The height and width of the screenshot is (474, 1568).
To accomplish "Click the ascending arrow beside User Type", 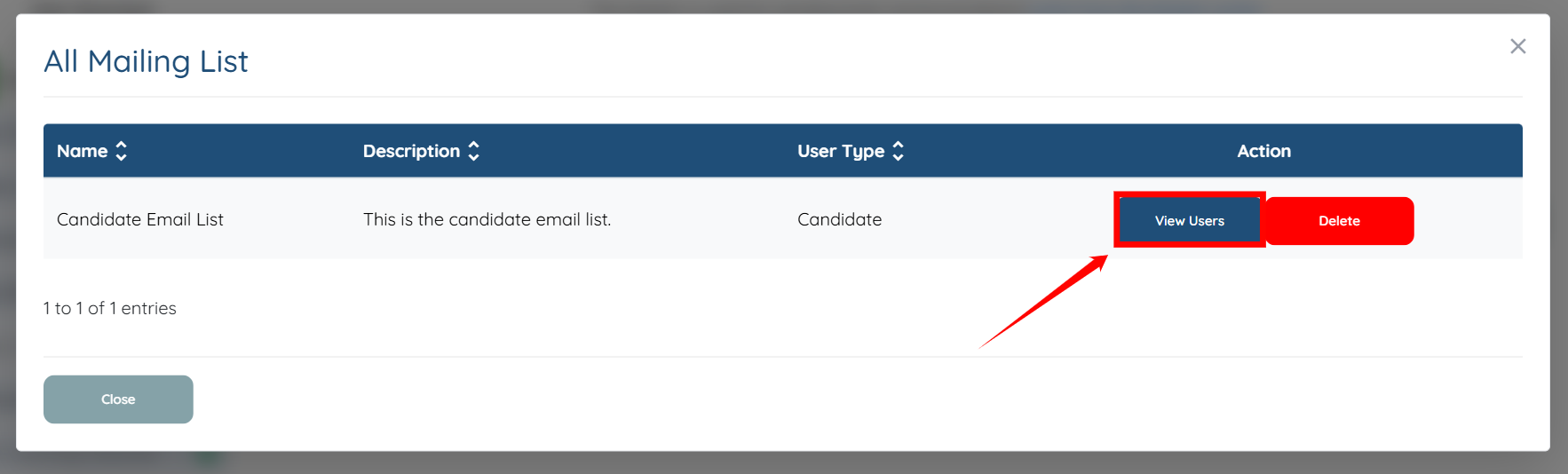I will point(899,145).
